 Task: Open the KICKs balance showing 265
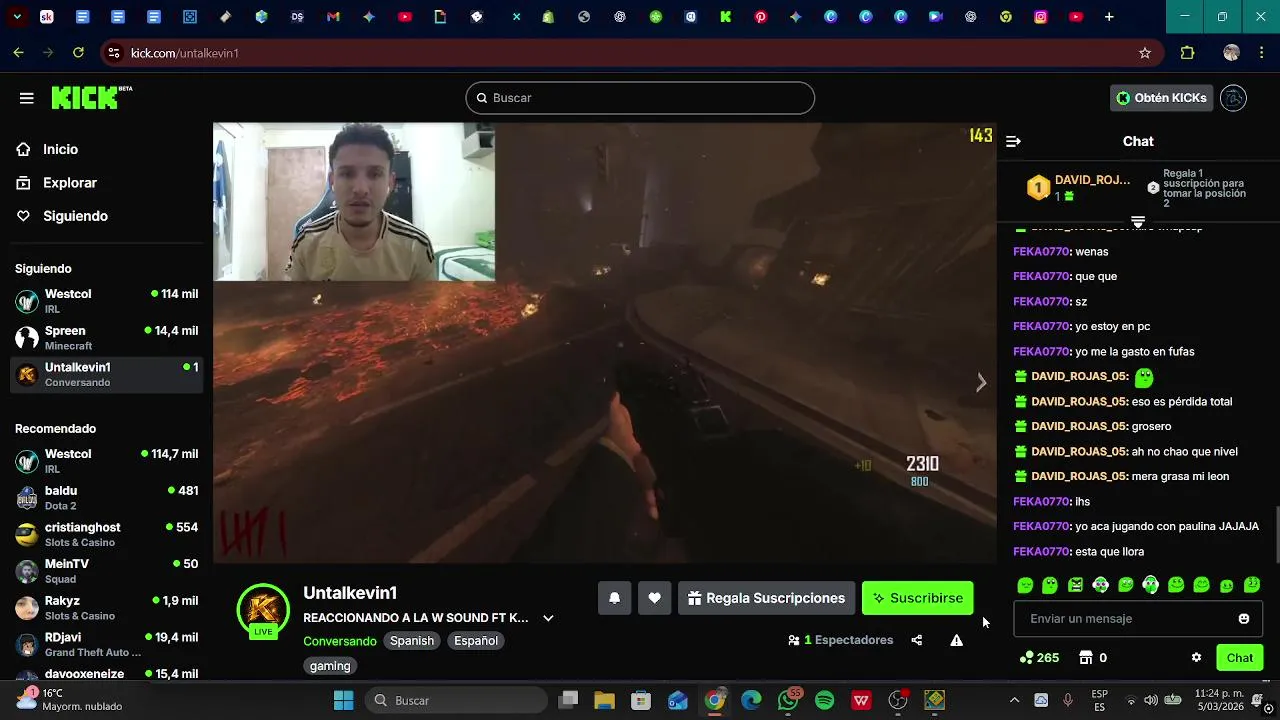coord(1039,658)
